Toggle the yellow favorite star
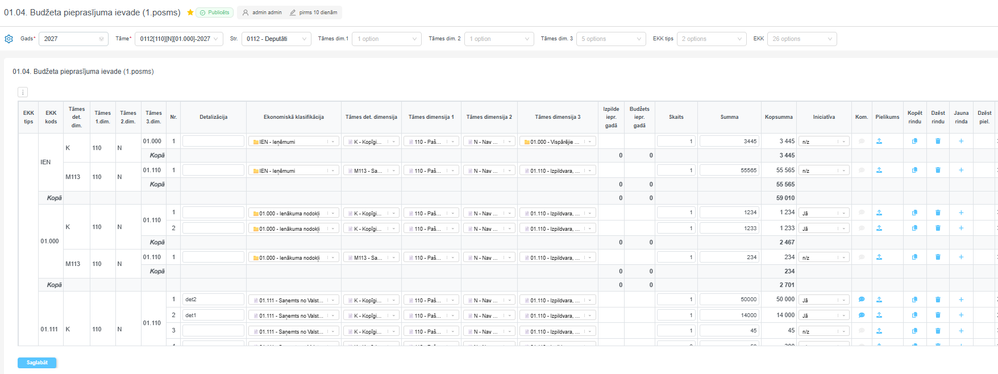This screenshot has width=998, height=374. pyautogui.click(x=190, y=12)
